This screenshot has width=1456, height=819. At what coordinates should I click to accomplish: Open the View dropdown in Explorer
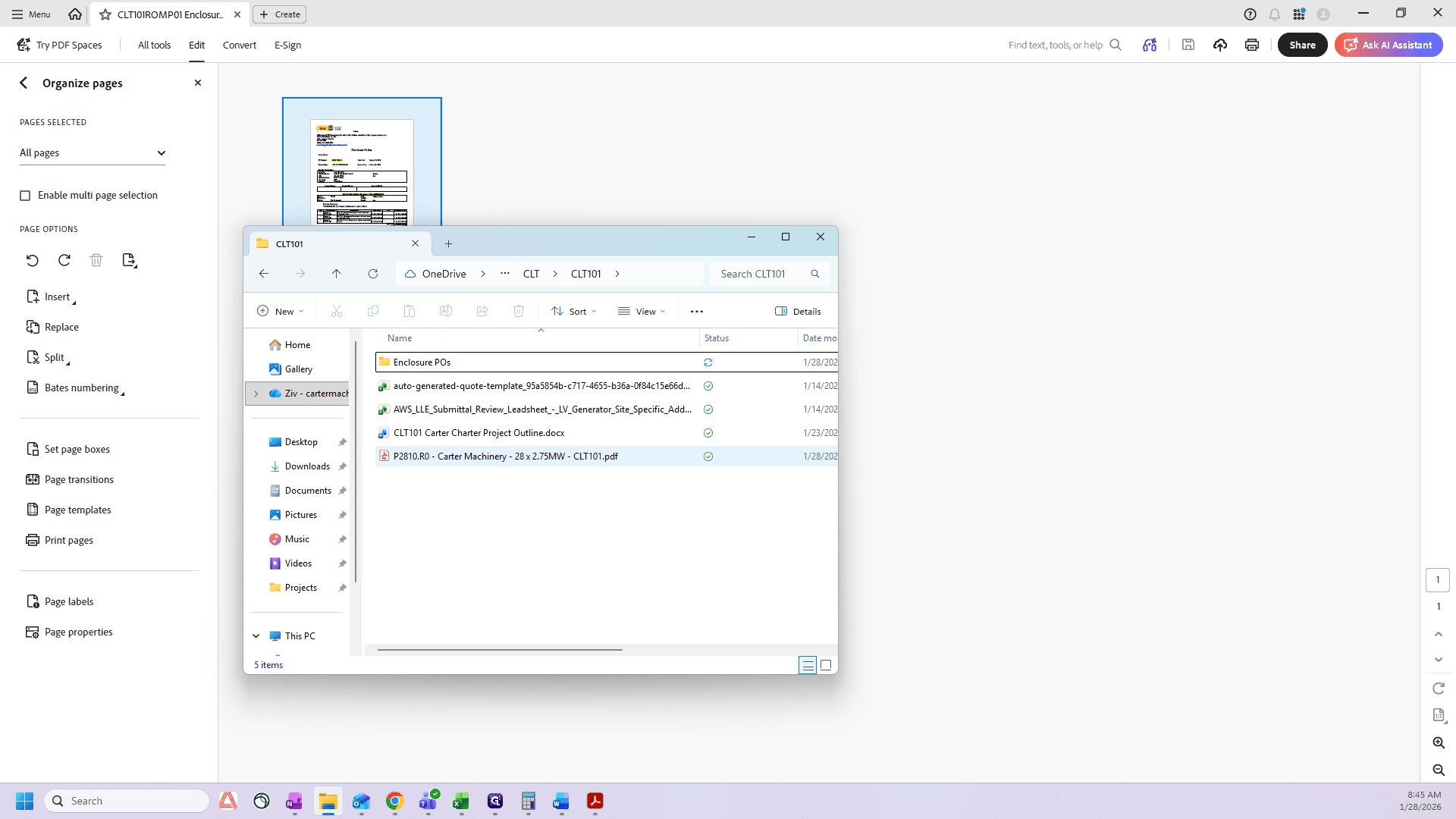[642, 312]
